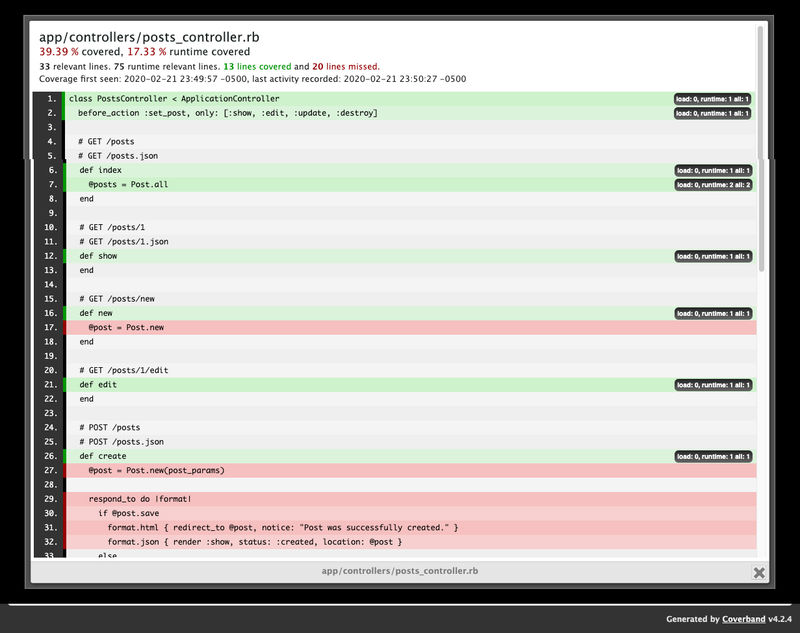Close the posts_controller.rb coverage dialog
Image resolution: width=800 pixels, height=633 pixels.
click(759, 572)
